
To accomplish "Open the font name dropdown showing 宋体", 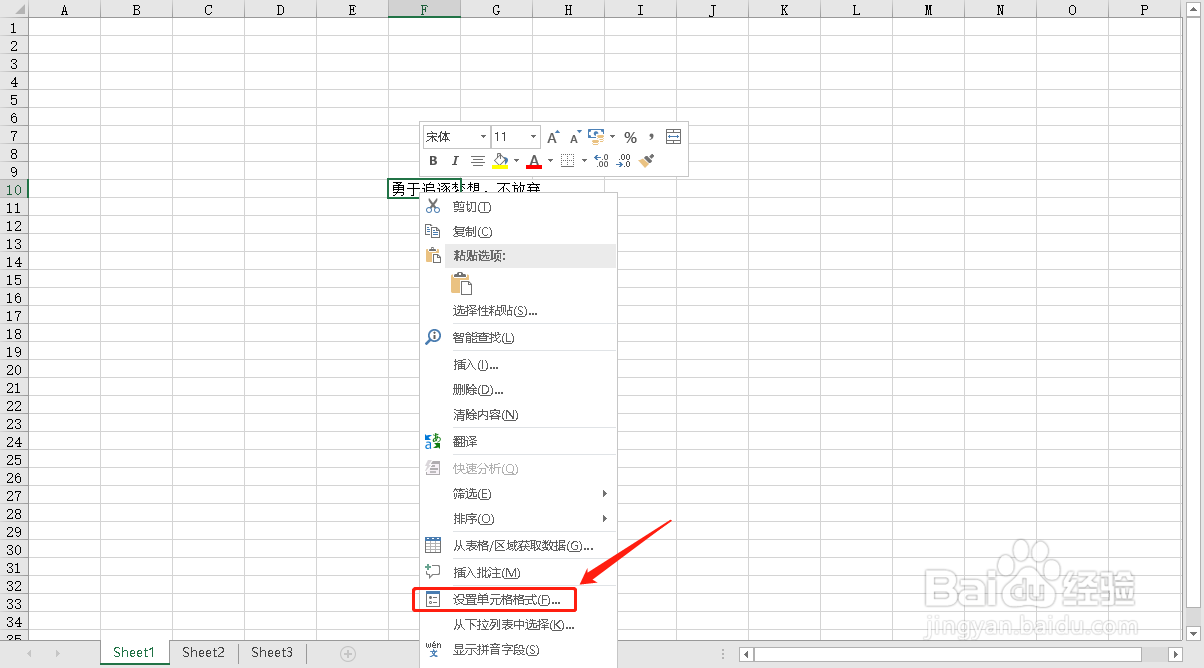I will point(483,136).
